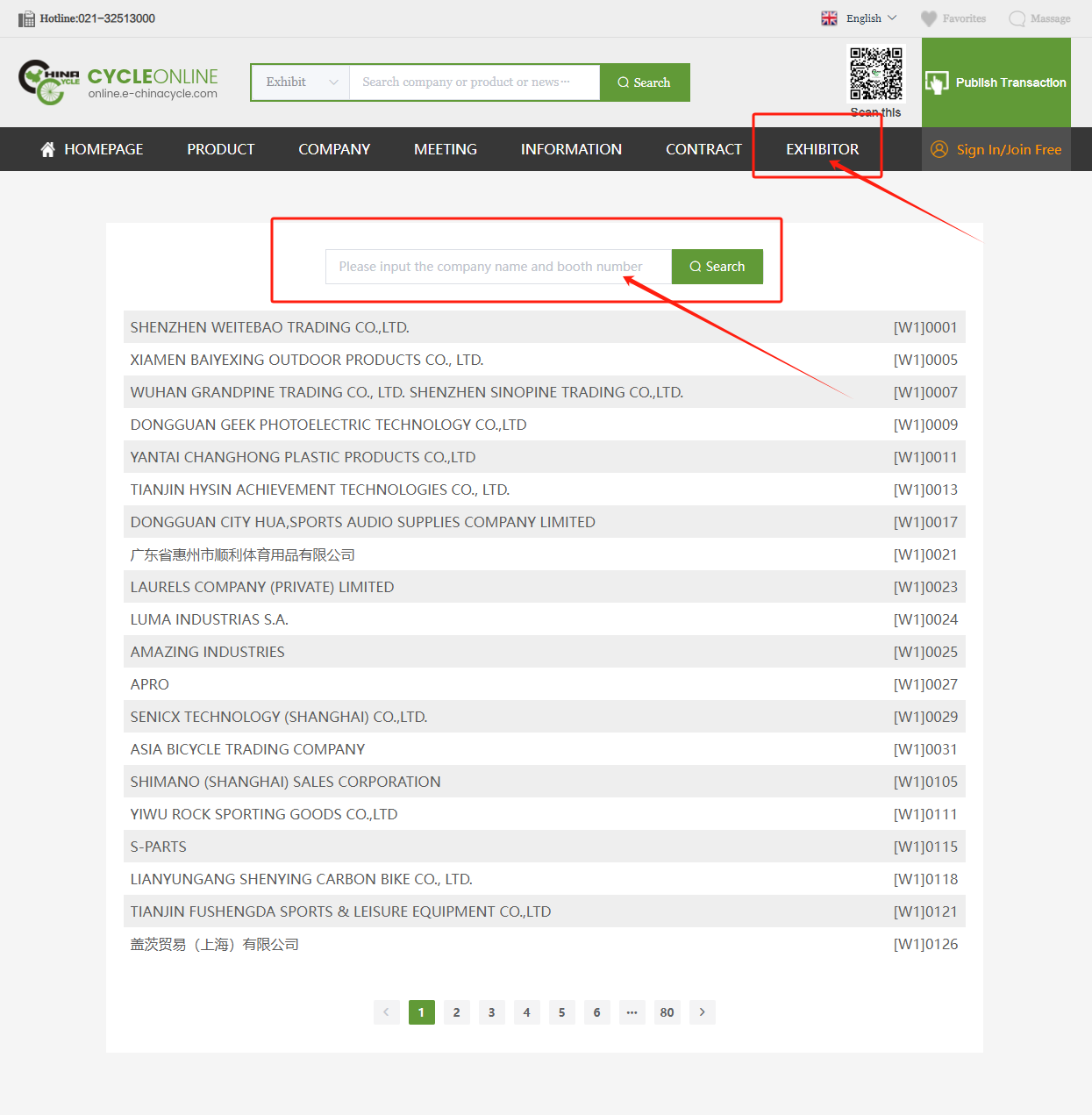
Task: Click the pagination ellipsis button
Action: click(x=632, y=1012)
